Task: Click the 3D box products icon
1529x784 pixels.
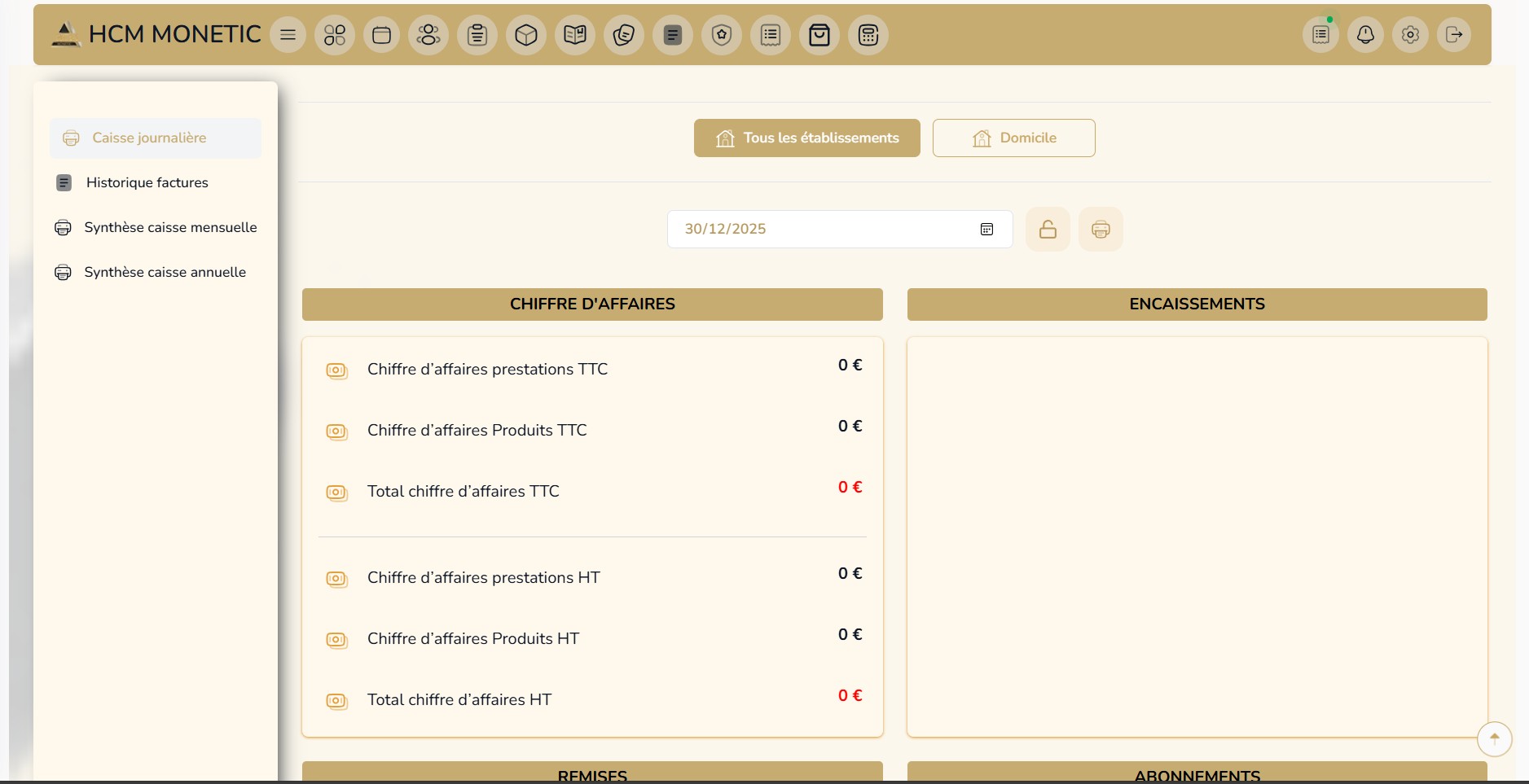Action: (x=526, y=35)
